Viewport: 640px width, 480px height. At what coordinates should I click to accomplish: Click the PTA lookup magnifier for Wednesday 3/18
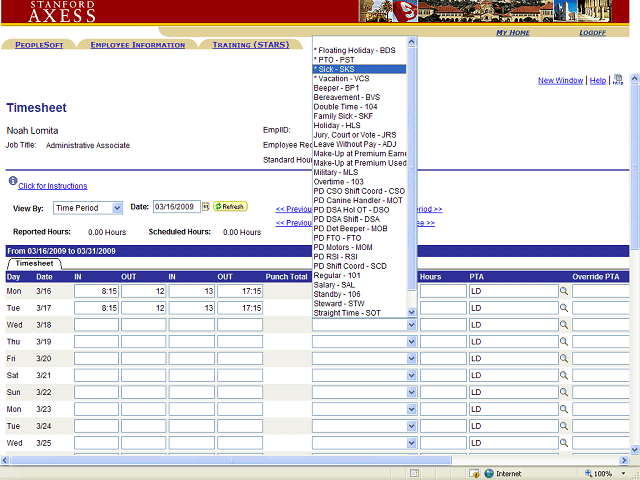pyautogui.click(x=564, y=325)
